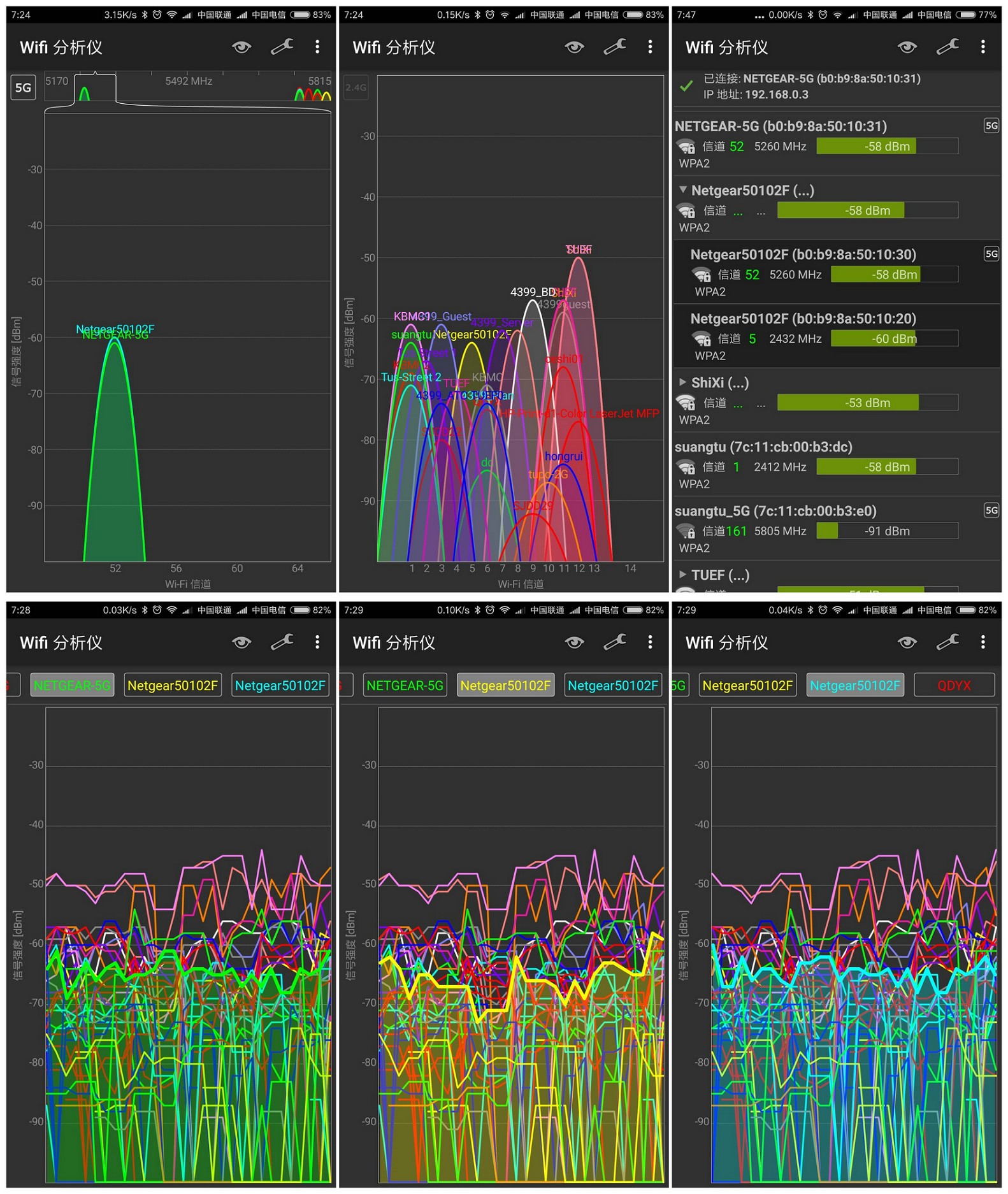This screenshot has height=1194, width=1008.
Task: Select yellow Netgear50102F chip beside the QDYX chip
Action: point(747,686)
